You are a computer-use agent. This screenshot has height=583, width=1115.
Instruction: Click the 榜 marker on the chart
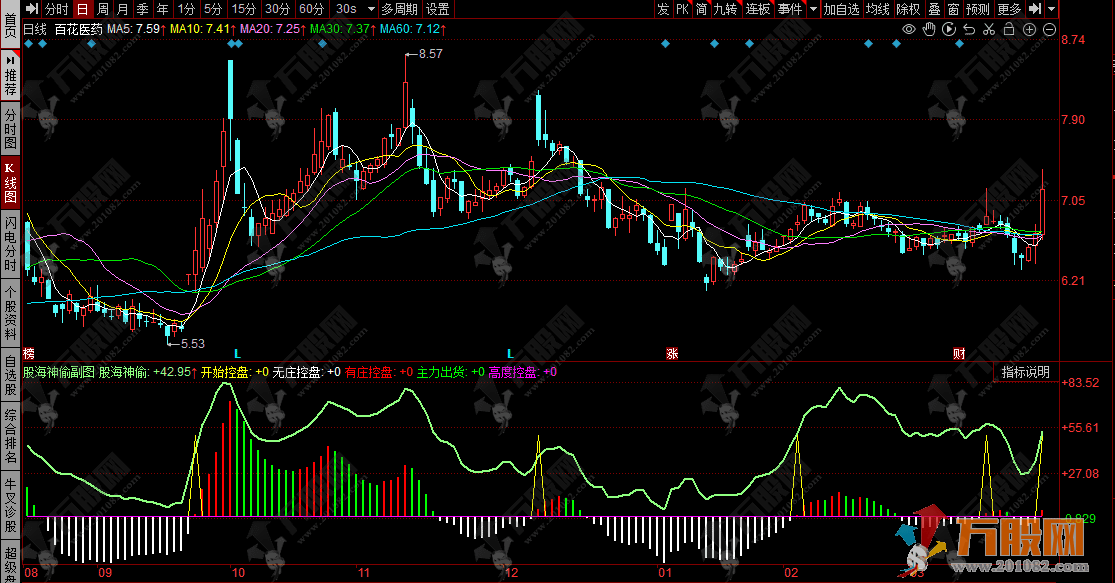28,353
